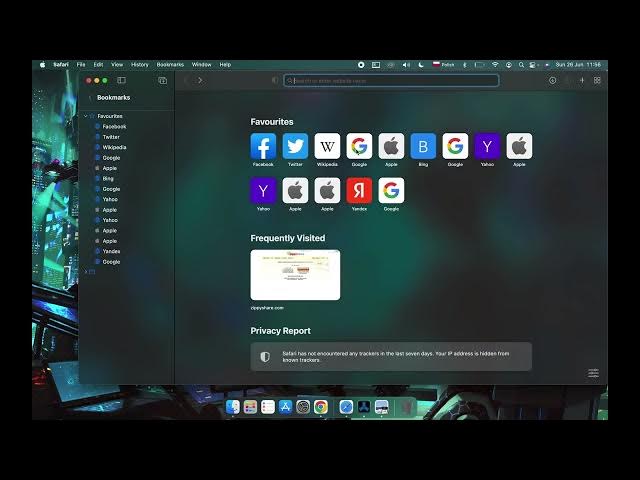
Task: Open the Wikipedia favourite tile
Action: [327, 146]
